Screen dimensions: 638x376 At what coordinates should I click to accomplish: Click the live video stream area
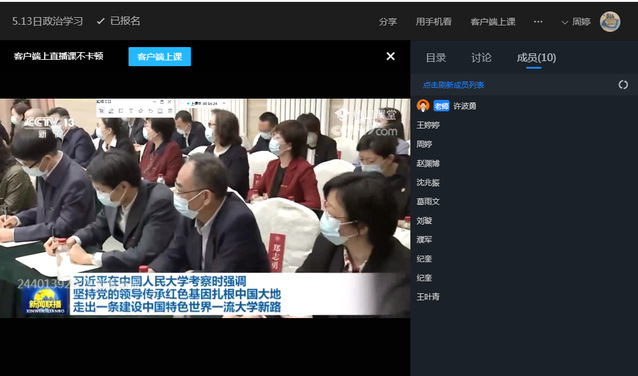205,208
